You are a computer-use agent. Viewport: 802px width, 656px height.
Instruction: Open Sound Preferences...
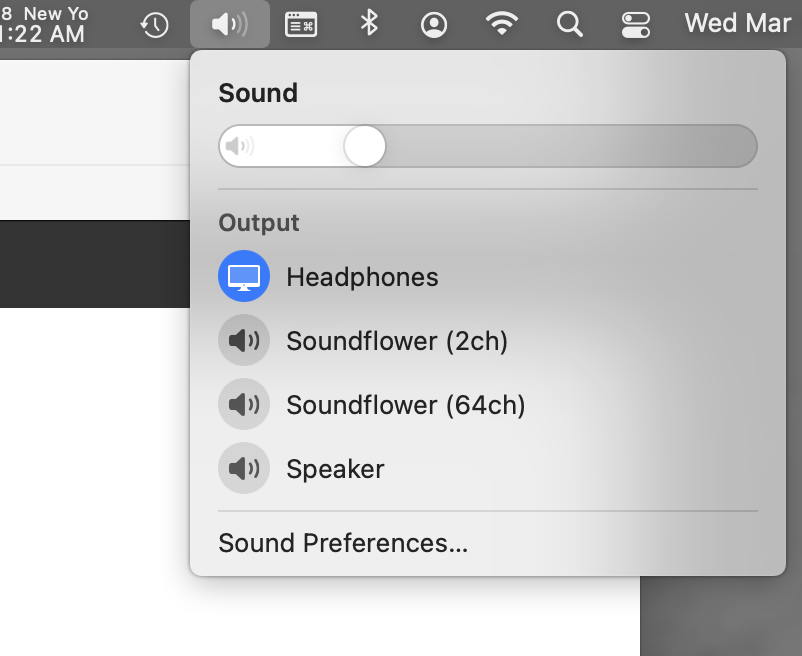(x=343, y=543)
